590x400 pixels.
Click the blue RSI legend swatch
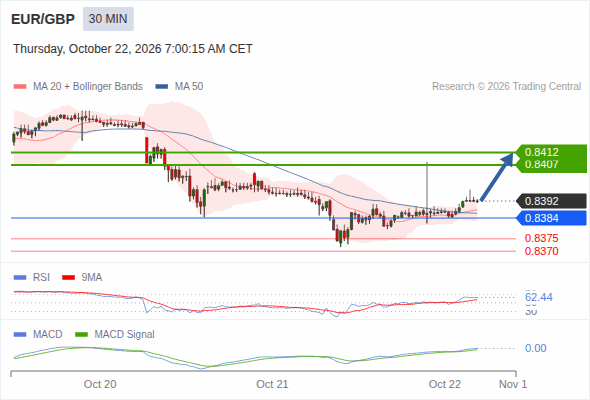pos(20,278)
